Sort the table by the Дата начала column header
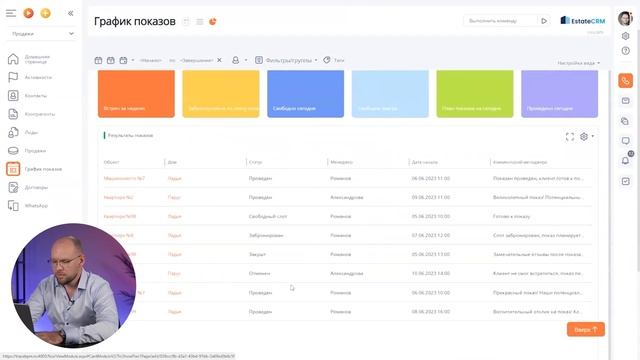This screenshot has width=640, height=360. coord(425,162)
